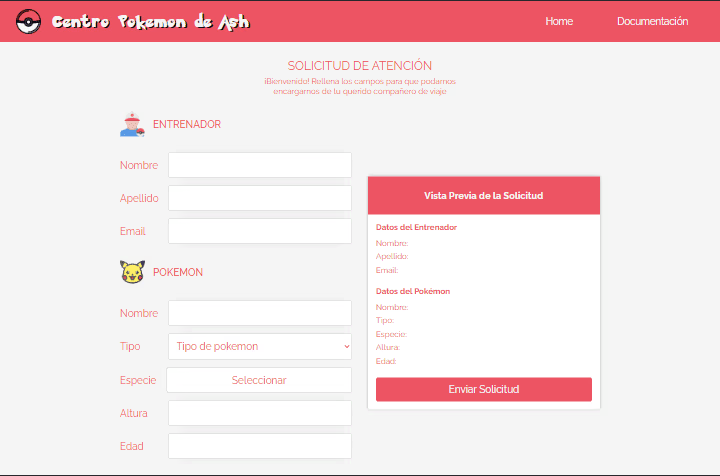Click the Email form label

[133, 231]
